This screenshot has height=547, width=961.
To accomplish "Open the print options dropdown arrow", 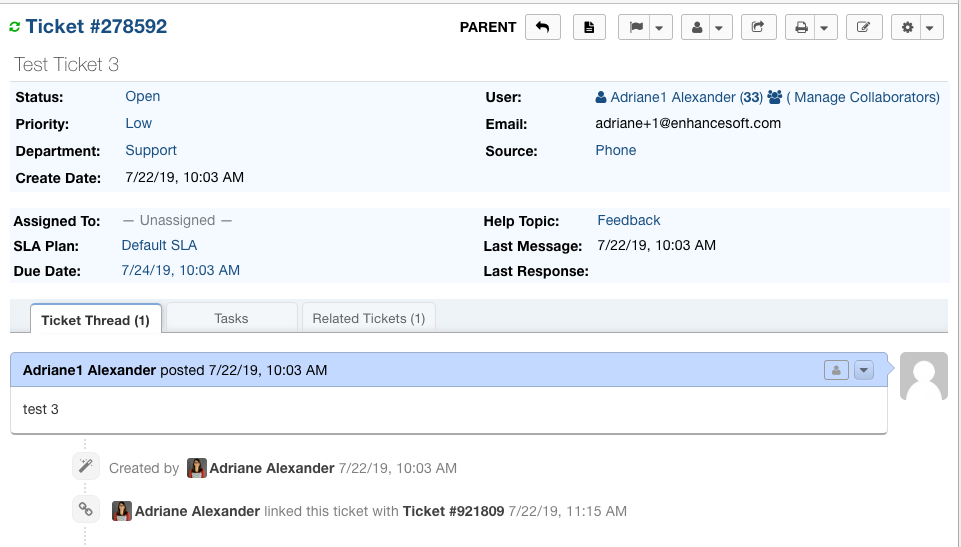I will pyautogui.click(x=825, y=28).
